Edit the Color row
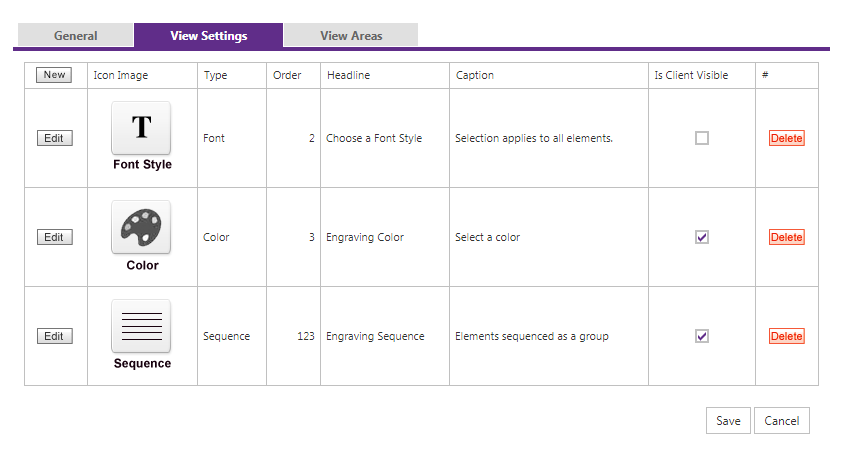 (54, 237)
